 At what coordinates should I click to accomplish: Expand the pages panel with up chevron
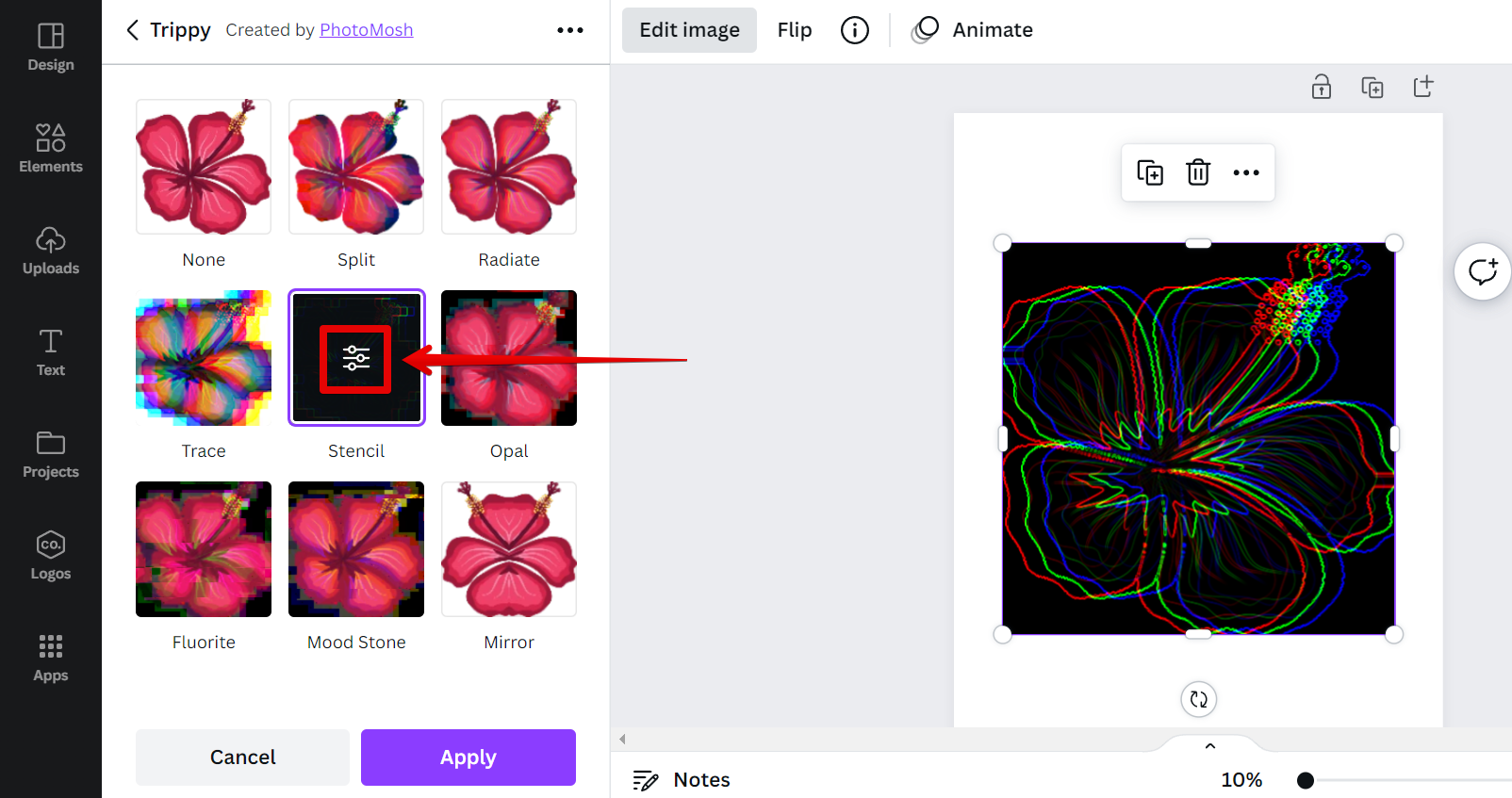point(1210,745)
